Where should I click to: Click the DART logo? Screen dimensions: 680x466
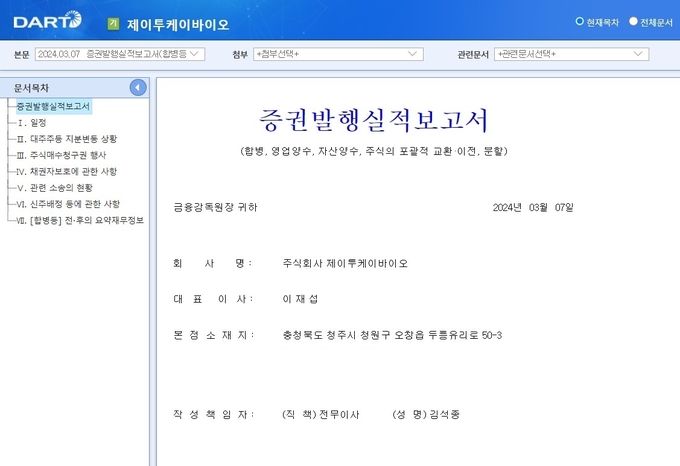tap(47, 20)
